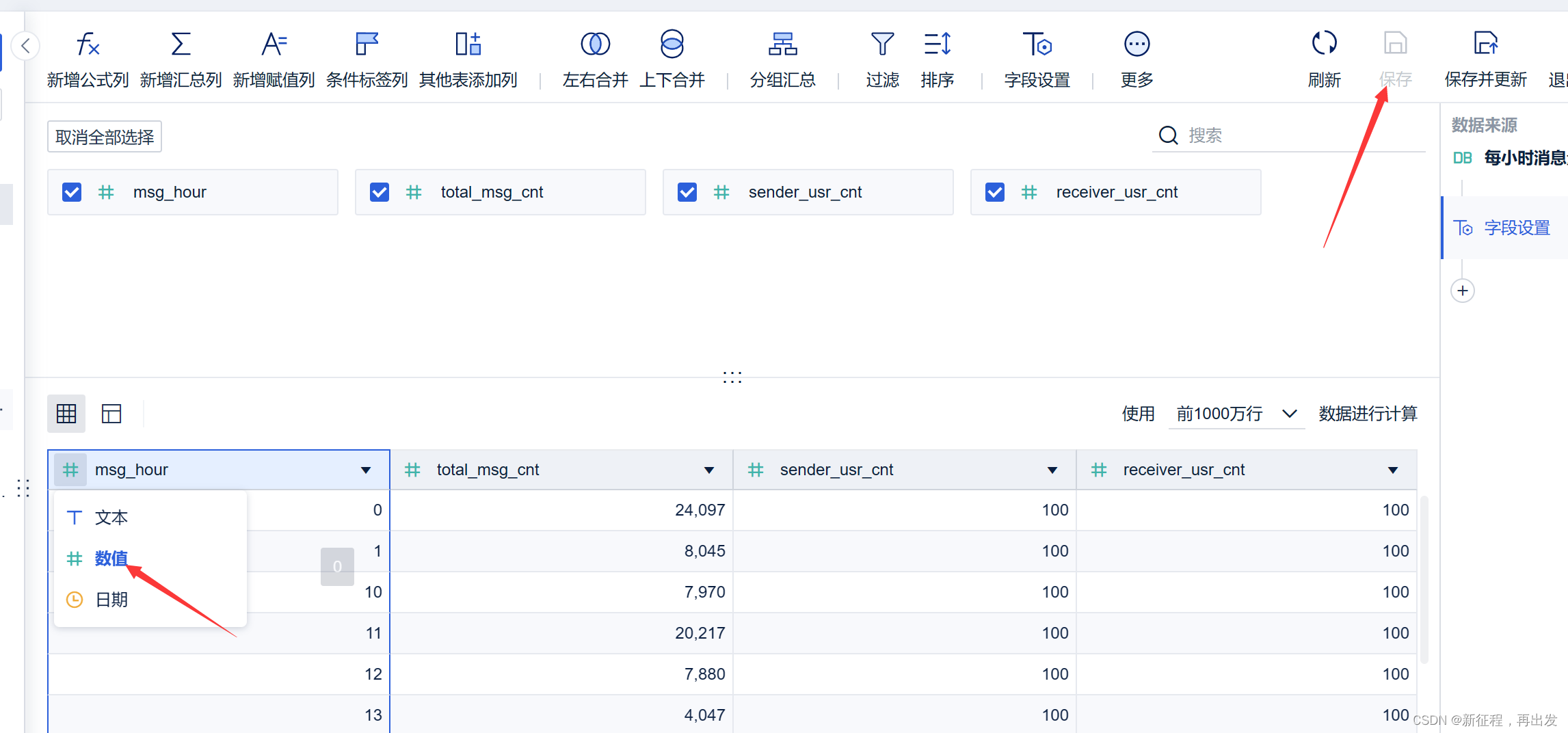The width and height of the screenshot is (1568, 733).
Task: Expand the msg_hour column dropdown arrow
Action: [x=366, y=470]
